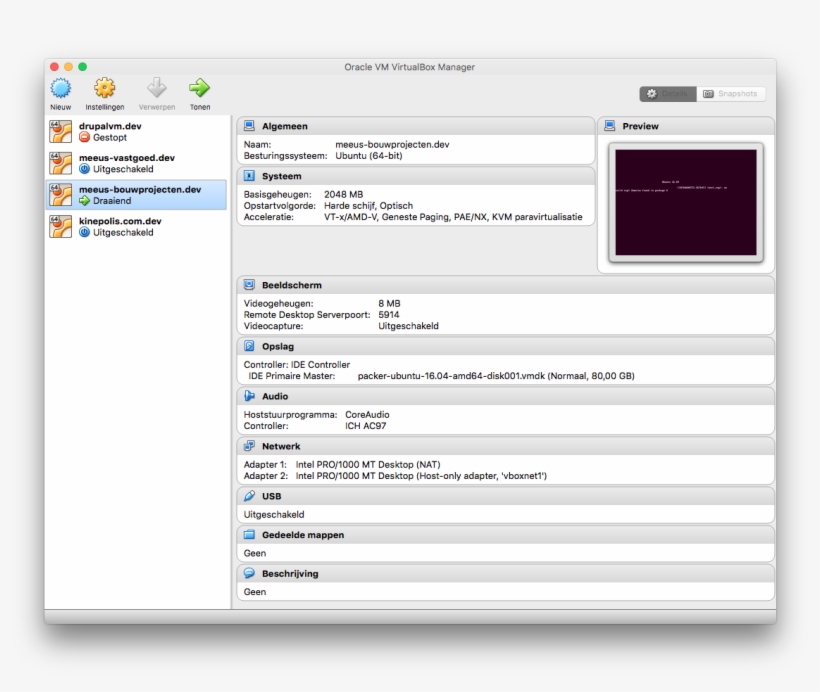The width and height of the screenshot is (820, 692).
Task: Click the 8 MB video memory value
Action: pos(389,303)
